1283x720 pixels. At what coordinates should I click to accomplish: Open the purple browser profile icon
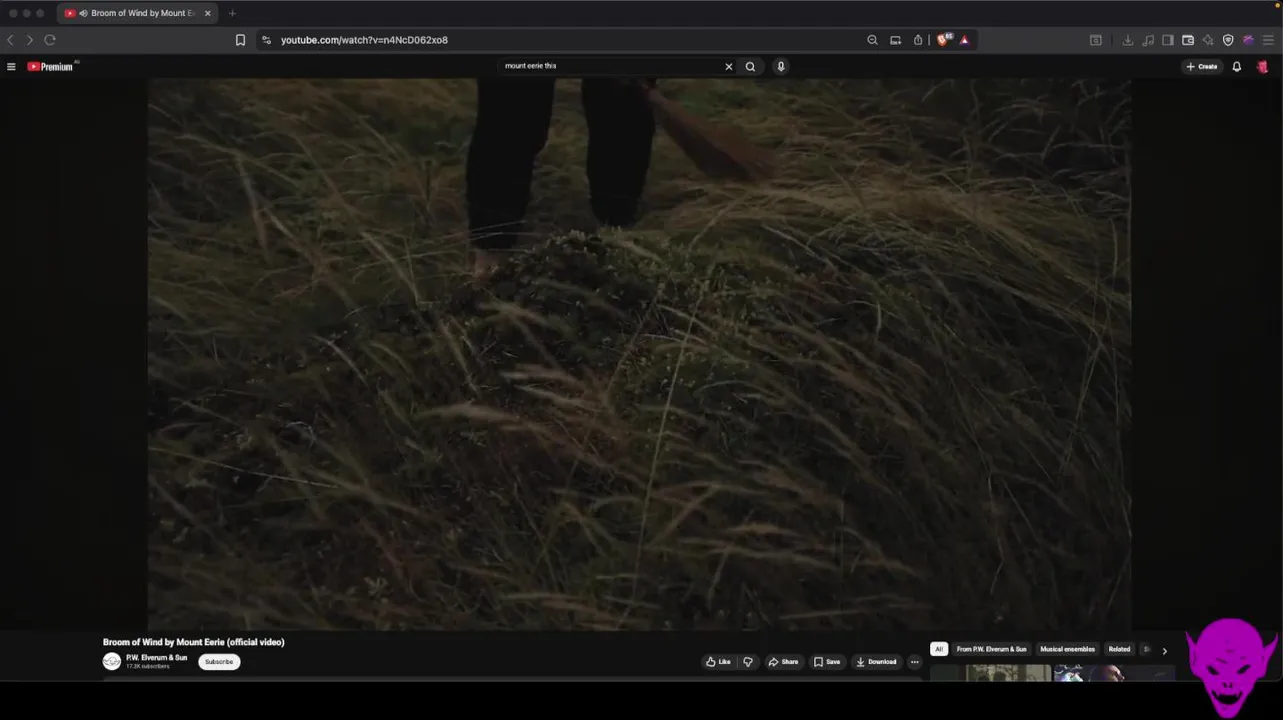coord(1248,40)
